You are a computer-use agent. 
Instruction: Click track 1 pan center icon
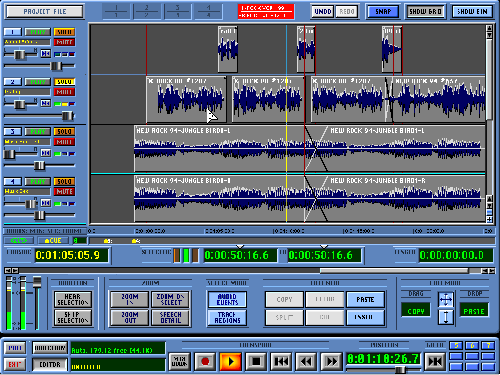(x=46, y=54)
